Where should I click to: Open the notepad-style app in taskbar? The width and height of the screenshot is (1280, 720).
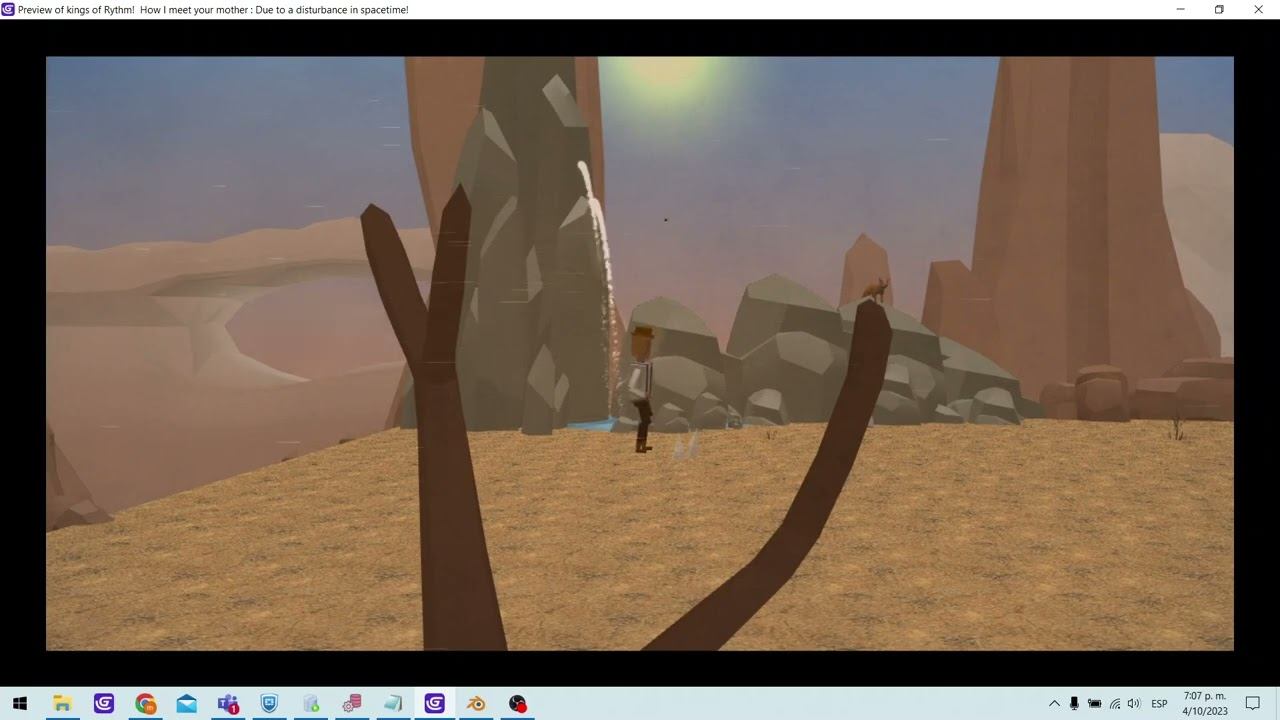393,703
